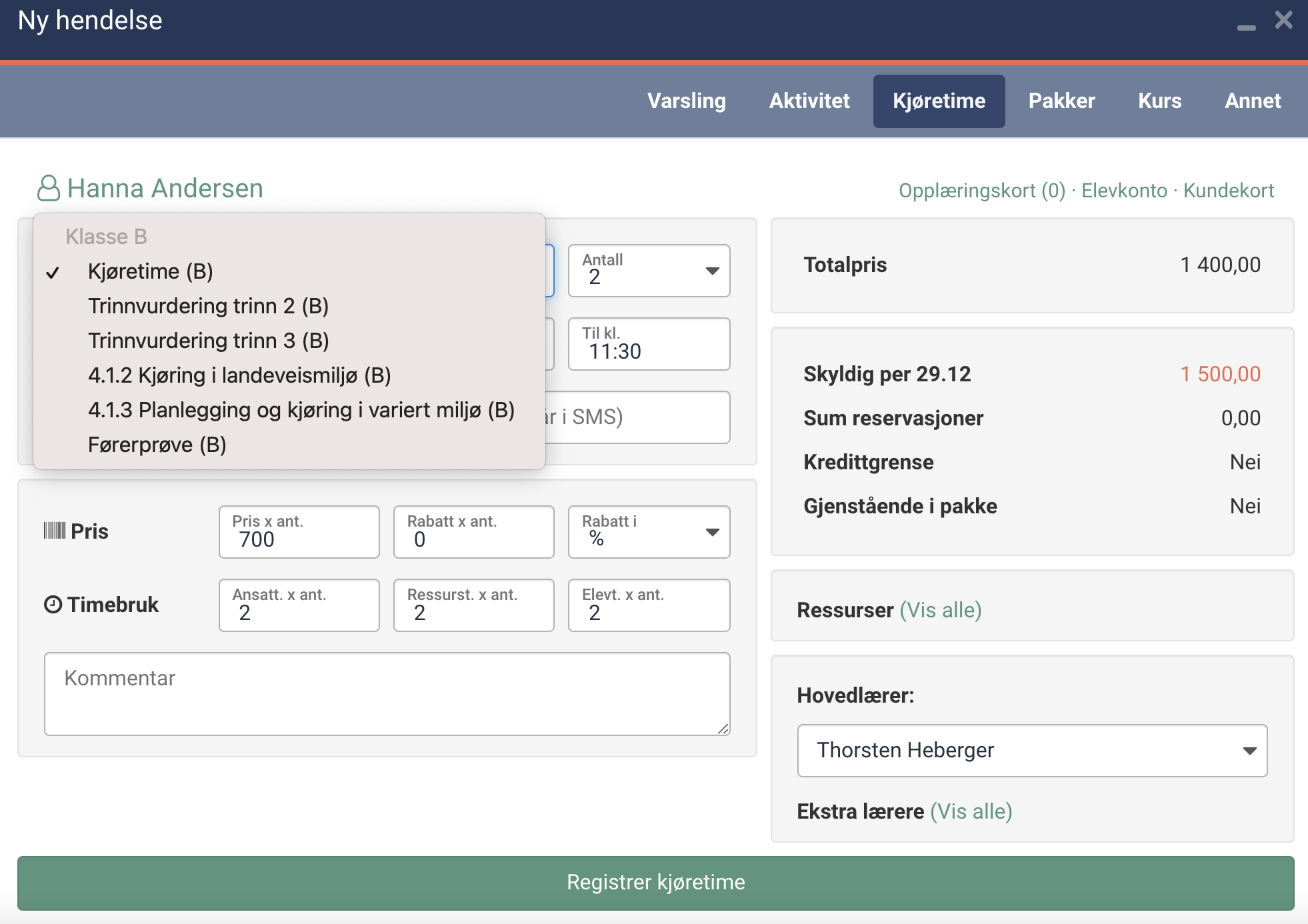Screen dimensions: 1308x924
Task: Click the Totalpris value 1 400,00
Action: click(x=1221, y=265)
